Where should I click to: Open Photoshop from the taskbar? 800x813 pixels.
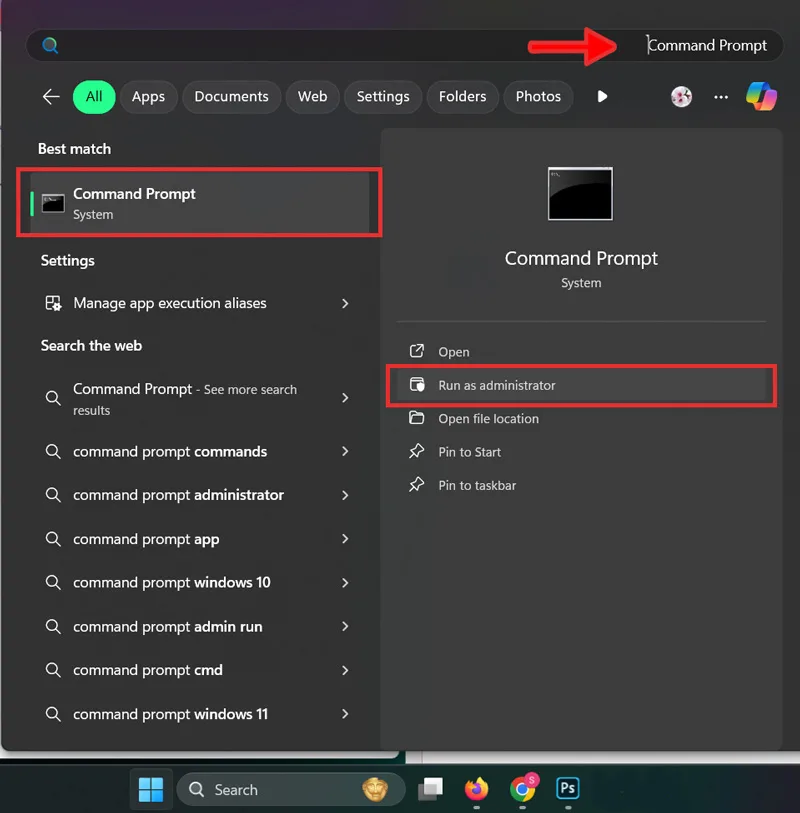pos(568,788)
